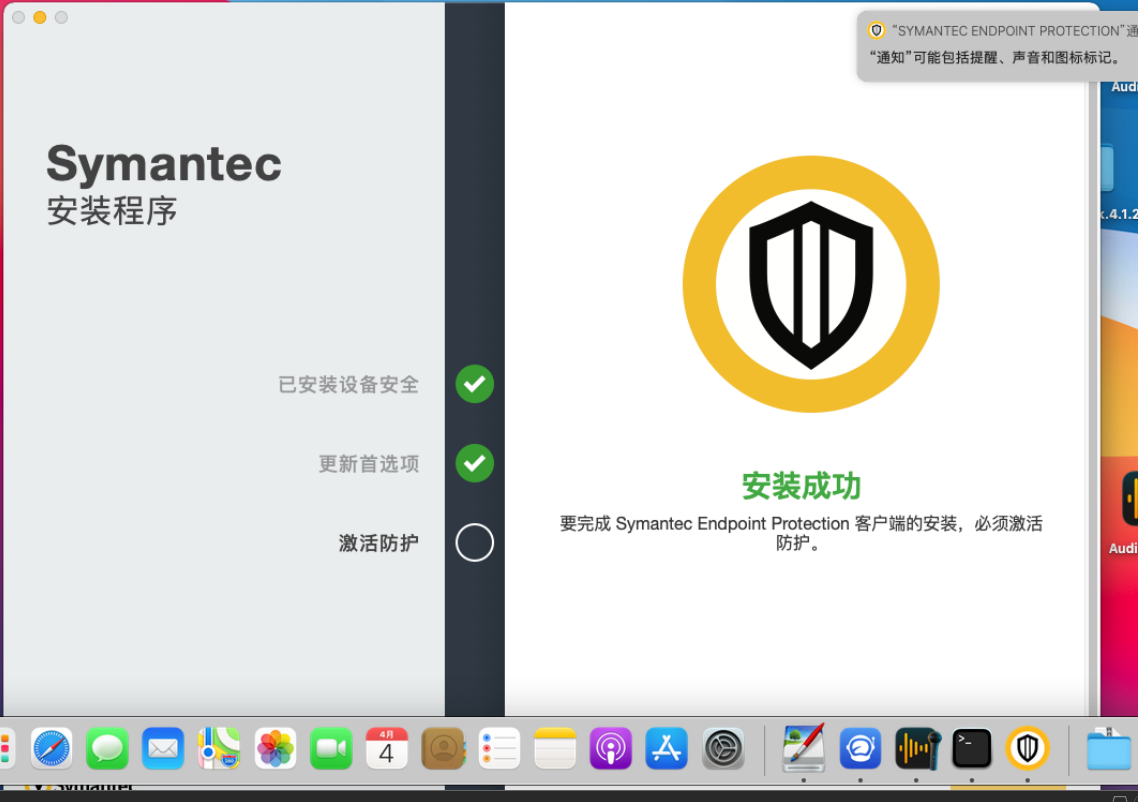Select the 更新首选项 step label

tap(369, 464)
